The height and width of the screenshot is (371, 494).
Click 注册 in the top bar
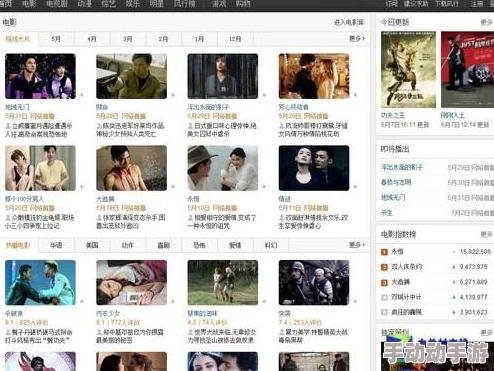coord(477,4)
